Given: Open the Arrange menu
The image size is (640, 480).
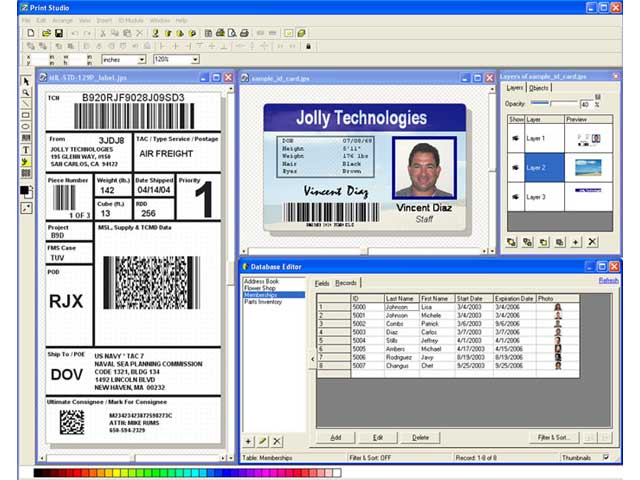Looking at the screenshot, I should point(62,20).
